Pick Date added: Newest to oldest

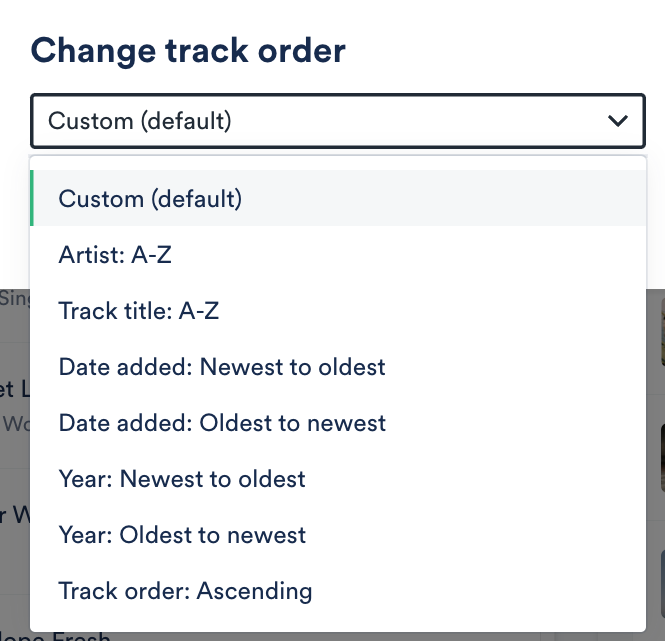222,367
